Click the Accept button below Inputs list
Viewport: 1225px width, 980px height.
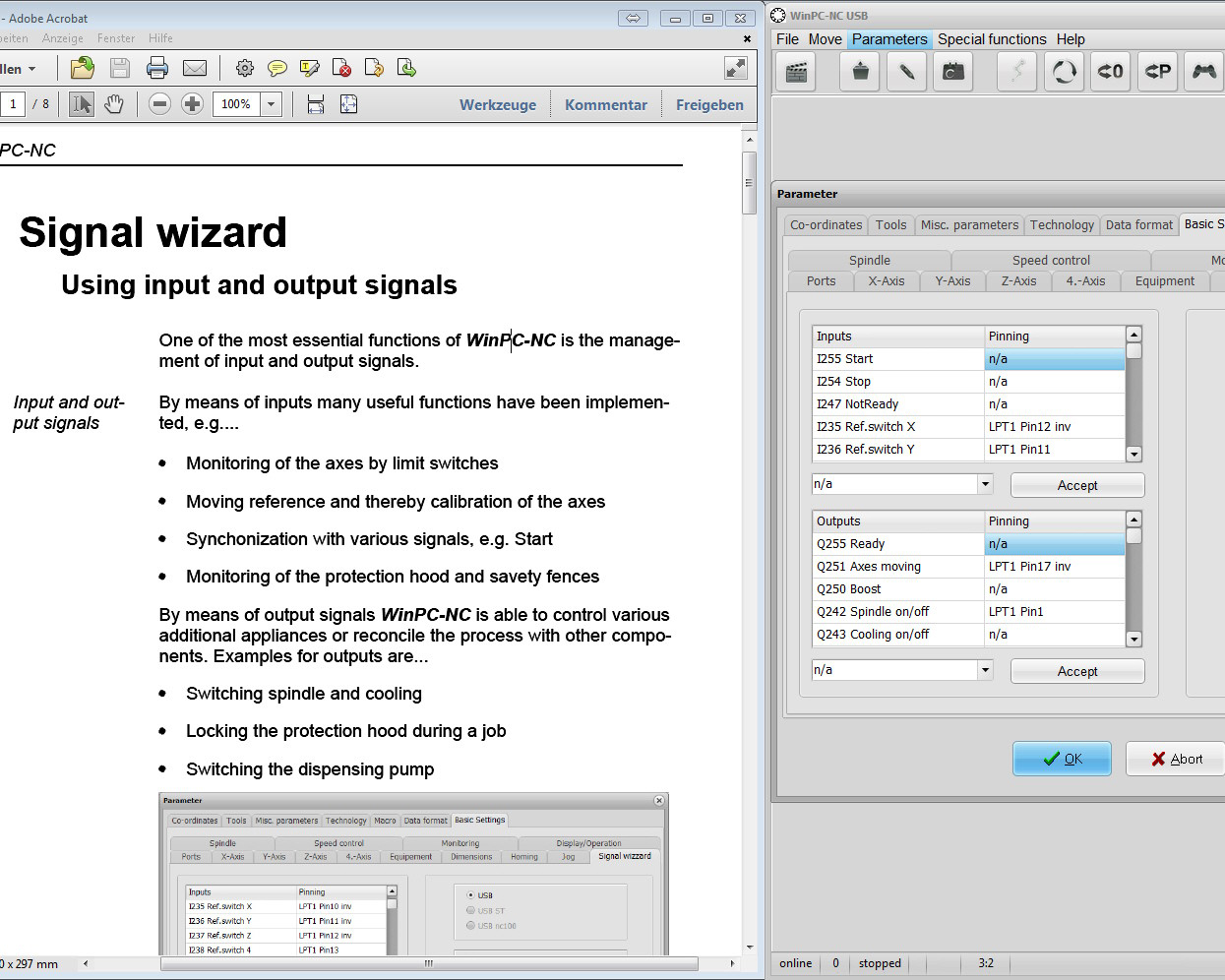pos(1077,485)
